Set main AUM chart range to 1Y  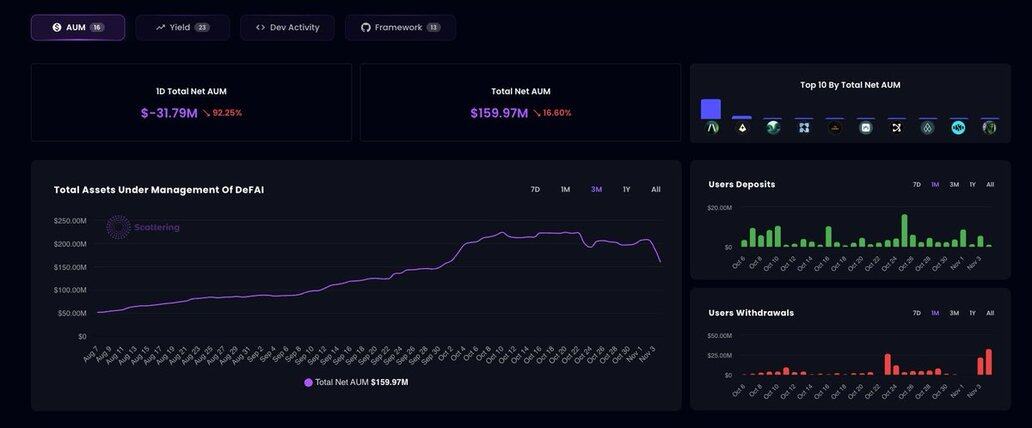[626, 189]
